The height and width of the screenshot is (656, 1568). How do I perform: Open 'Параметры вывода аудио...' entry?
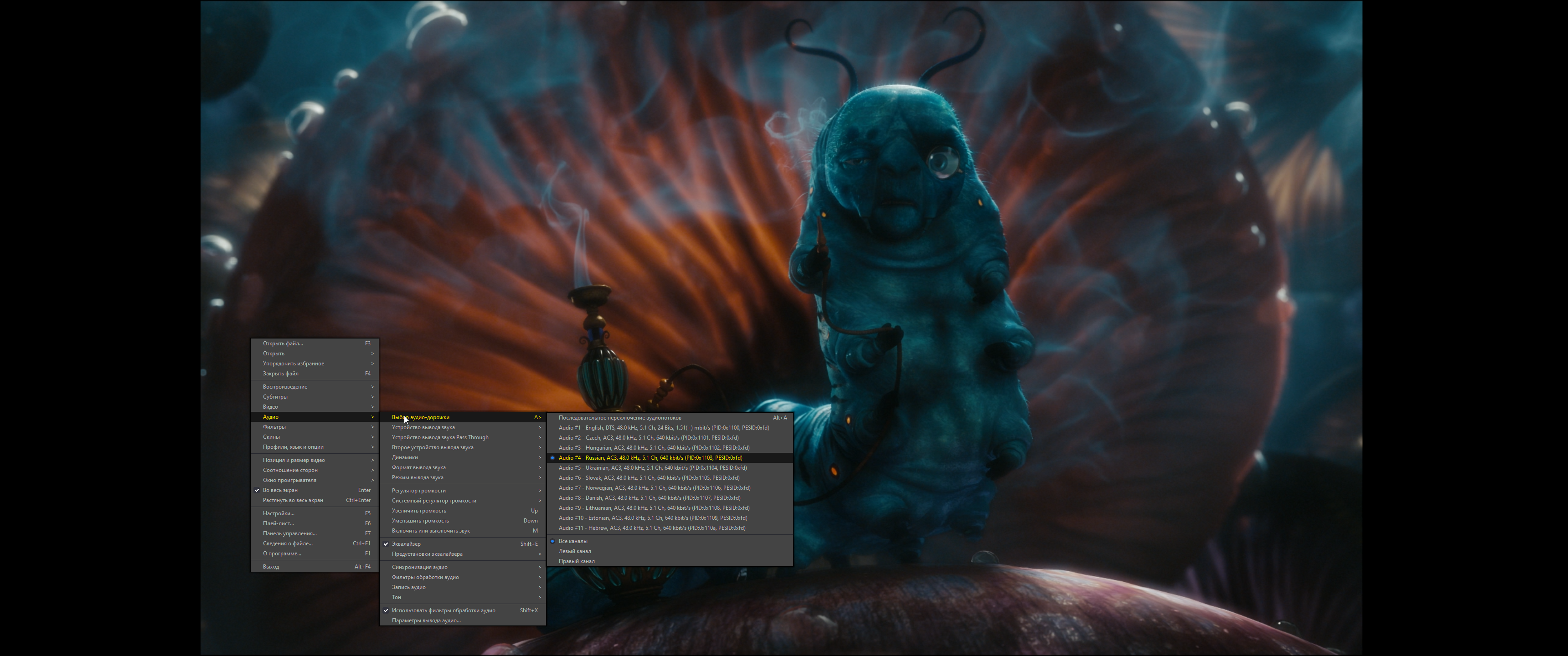tap(463, 620)
